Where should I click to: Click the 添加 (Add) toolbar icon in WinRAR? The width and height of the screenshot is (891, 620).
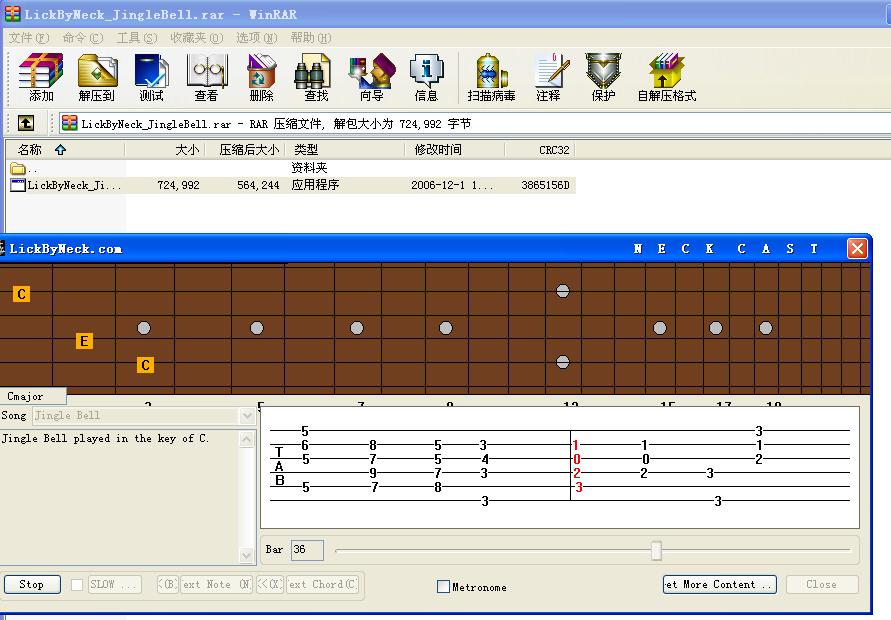coord(41,77)
